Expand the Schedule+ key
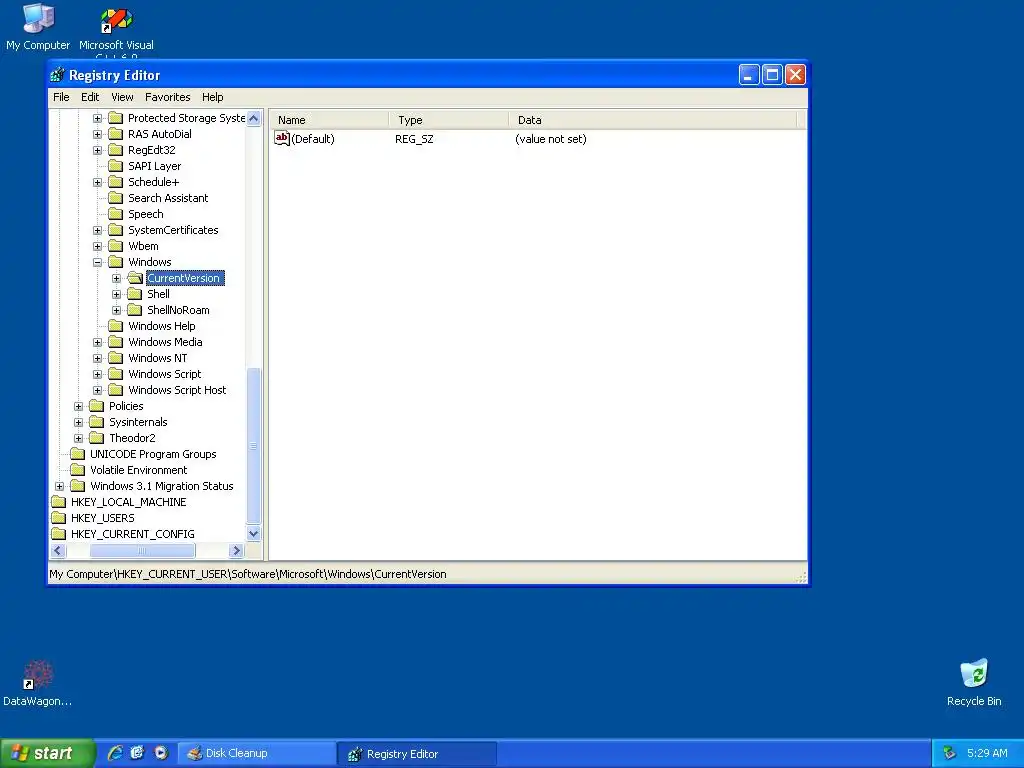This screenshot has width=1024, height=768. (x=97, y=182)
